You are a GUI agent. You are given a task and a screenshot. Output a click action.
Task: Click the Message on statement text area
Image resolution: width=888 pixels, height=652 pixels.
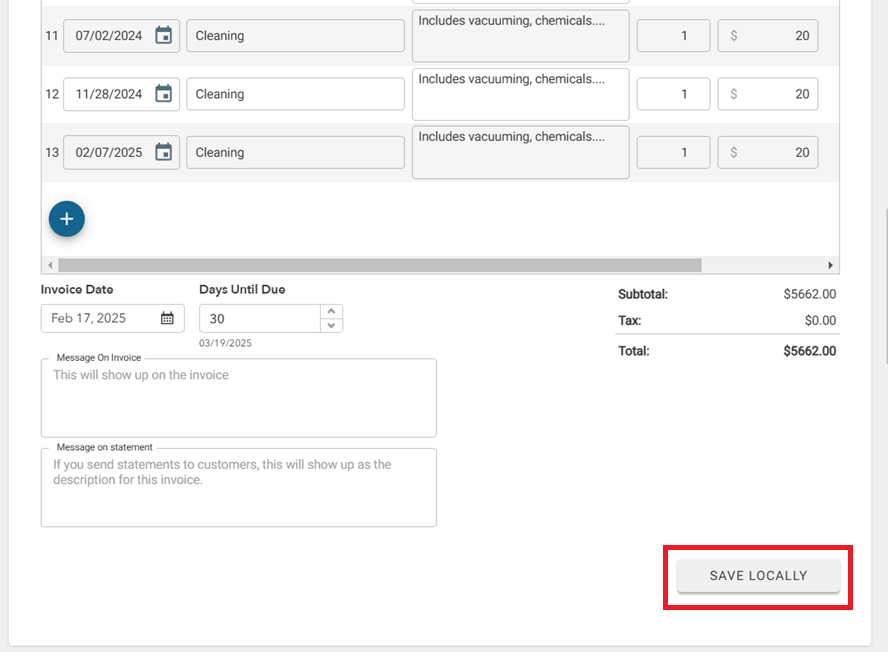point(238,489)
